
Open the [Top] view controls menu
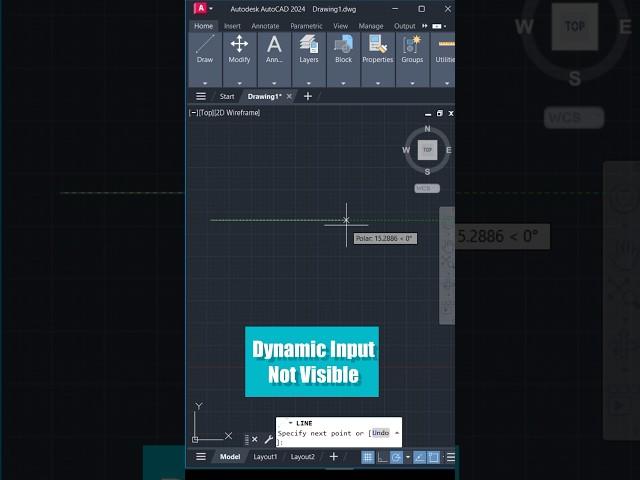(206, 113)
